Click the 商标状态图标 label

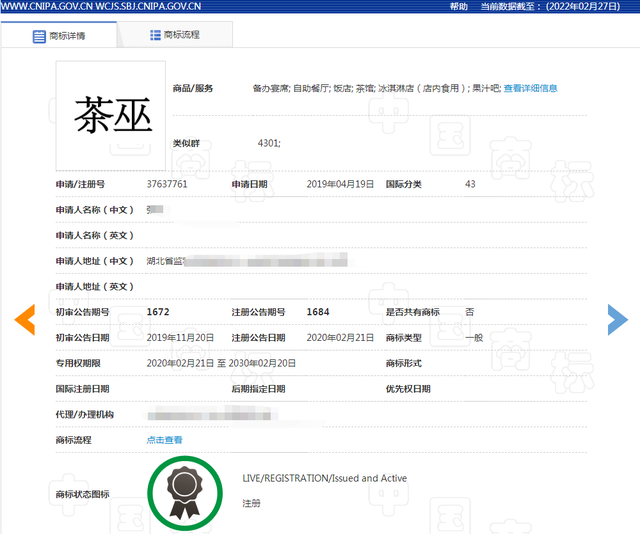pos(82,494)
